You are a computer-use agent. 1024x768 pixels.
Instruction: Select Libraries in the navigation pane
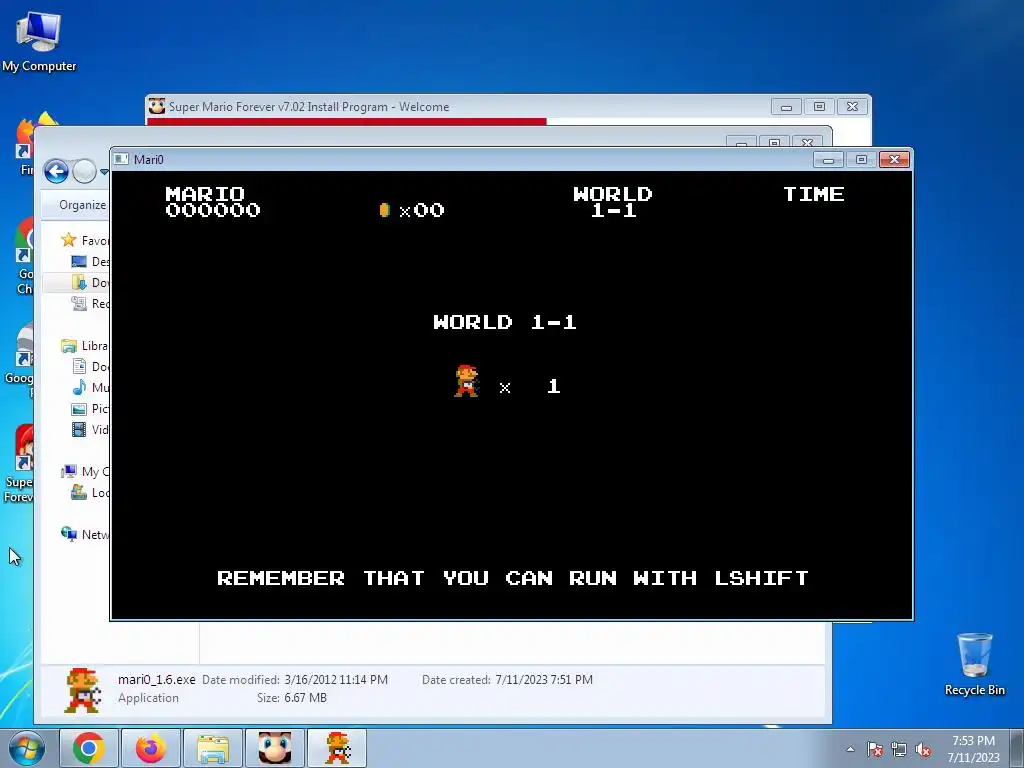coord(85,345)
